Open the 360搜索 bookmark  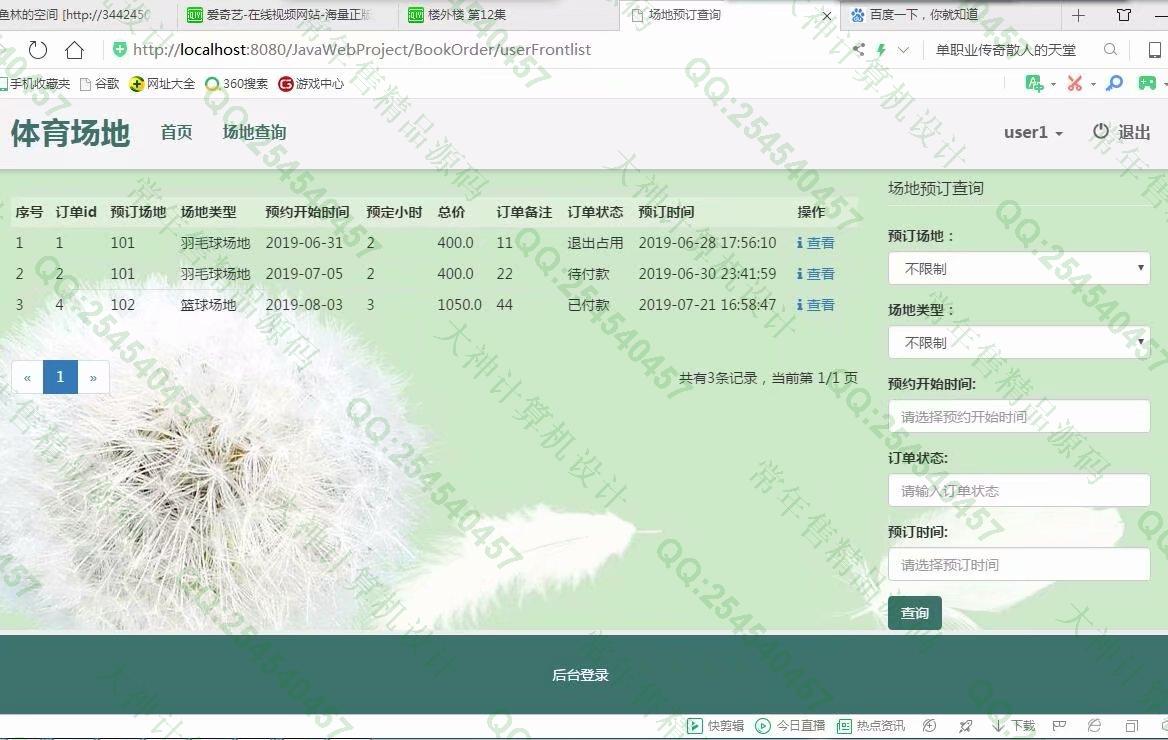(x=237, y=83)
